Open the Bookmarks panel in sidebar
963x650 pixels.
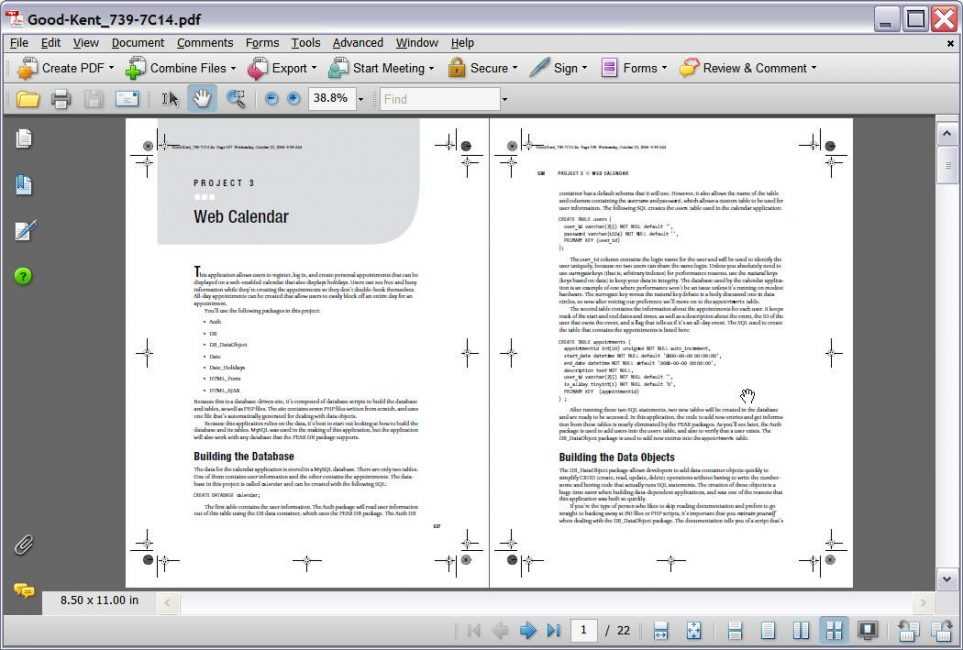[x=24, y=184]
